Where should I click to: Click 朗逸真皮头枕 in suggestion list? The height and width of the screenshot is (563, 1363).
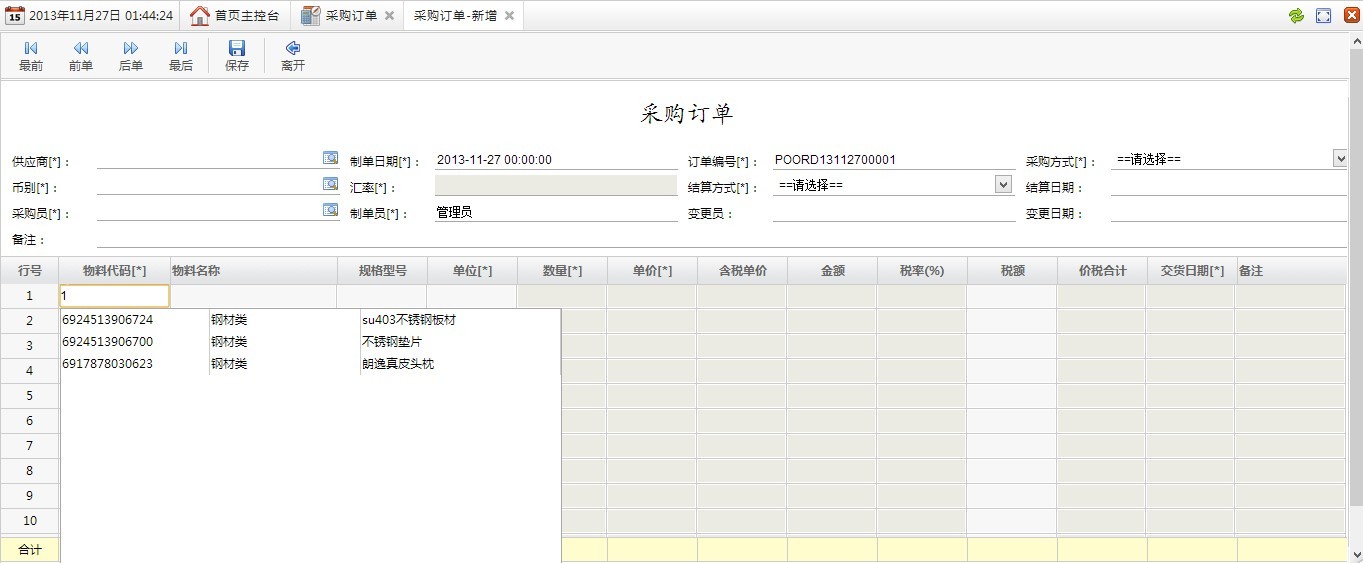point(398,364)
